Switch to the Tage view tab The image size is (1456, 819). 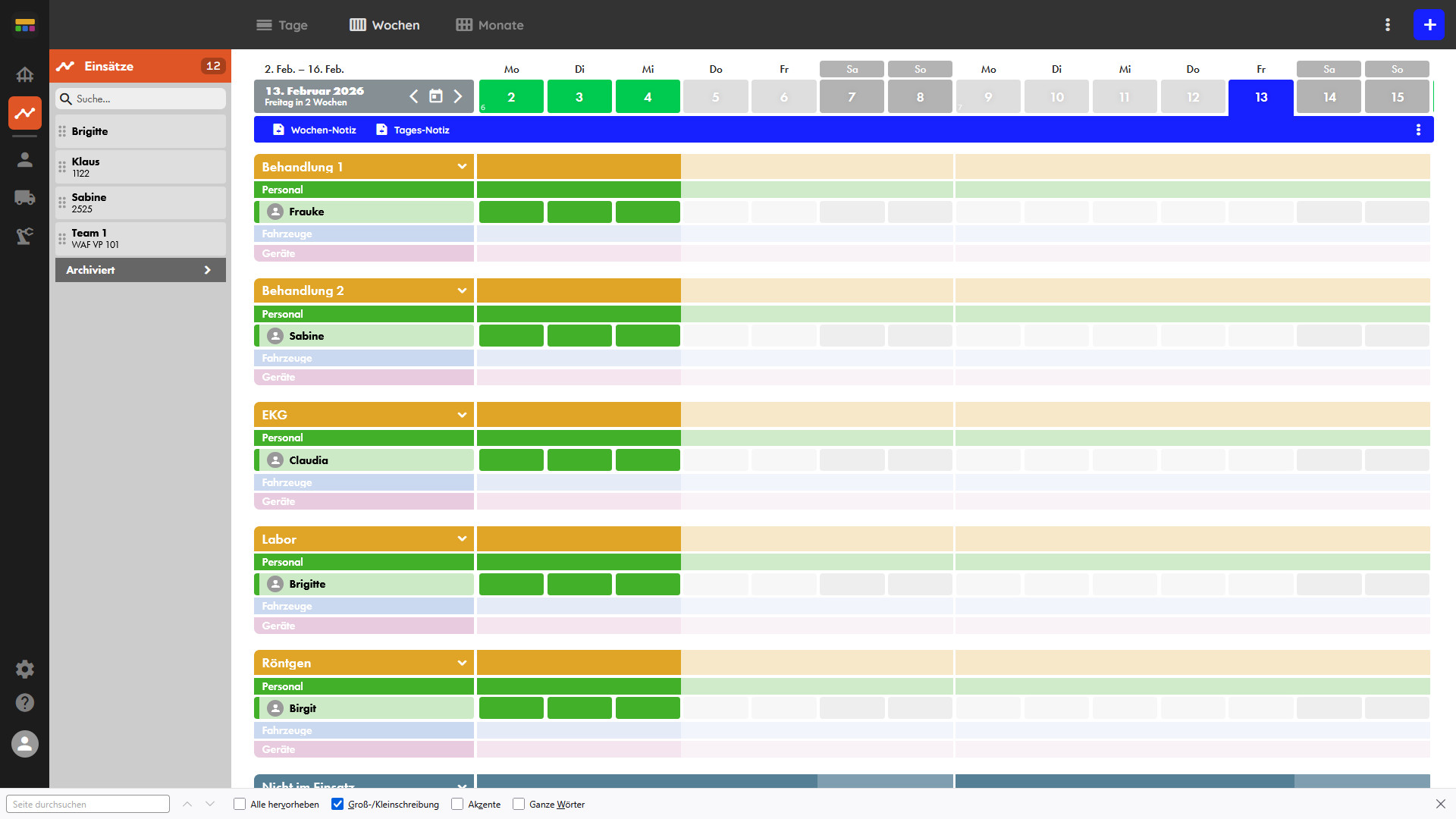(x=282, y=25)
